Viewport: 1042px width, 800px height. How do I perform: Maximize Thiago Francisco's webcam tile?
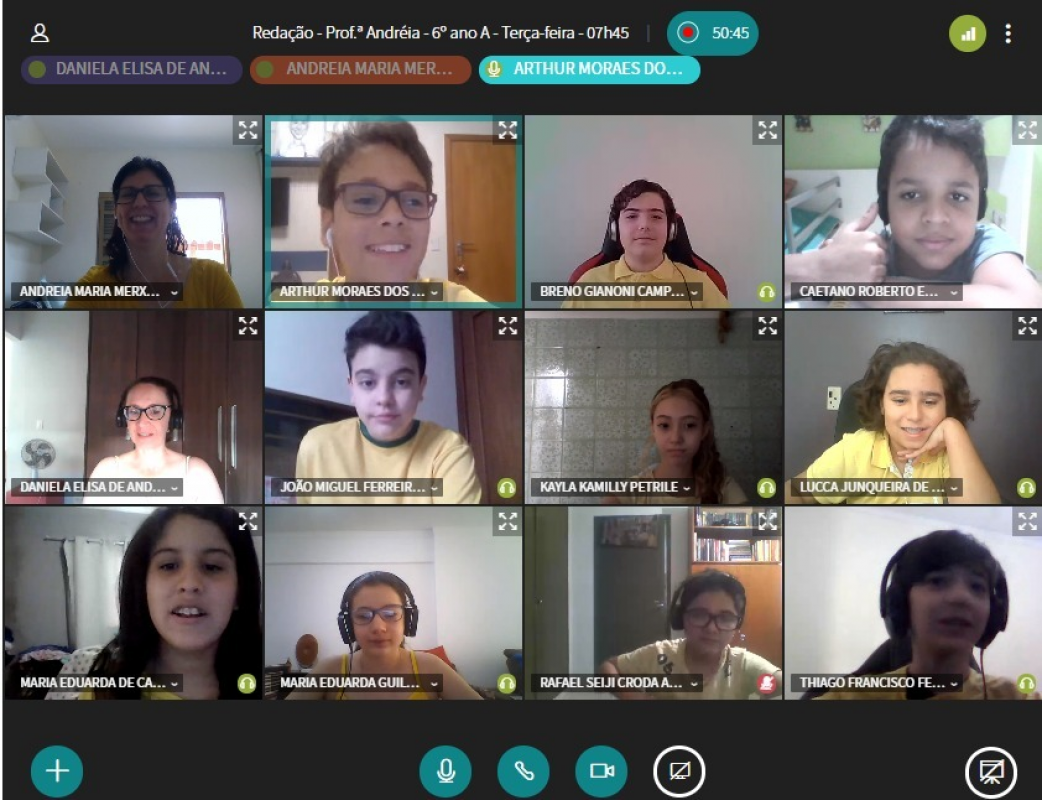[1027, 522]
